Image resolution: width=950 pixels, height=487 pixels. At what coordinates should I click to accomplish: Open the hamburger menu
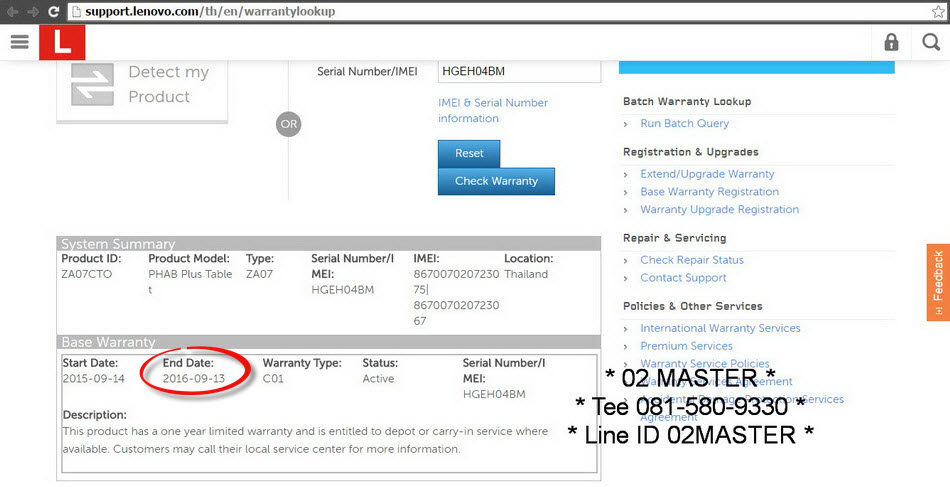(19, 41)
